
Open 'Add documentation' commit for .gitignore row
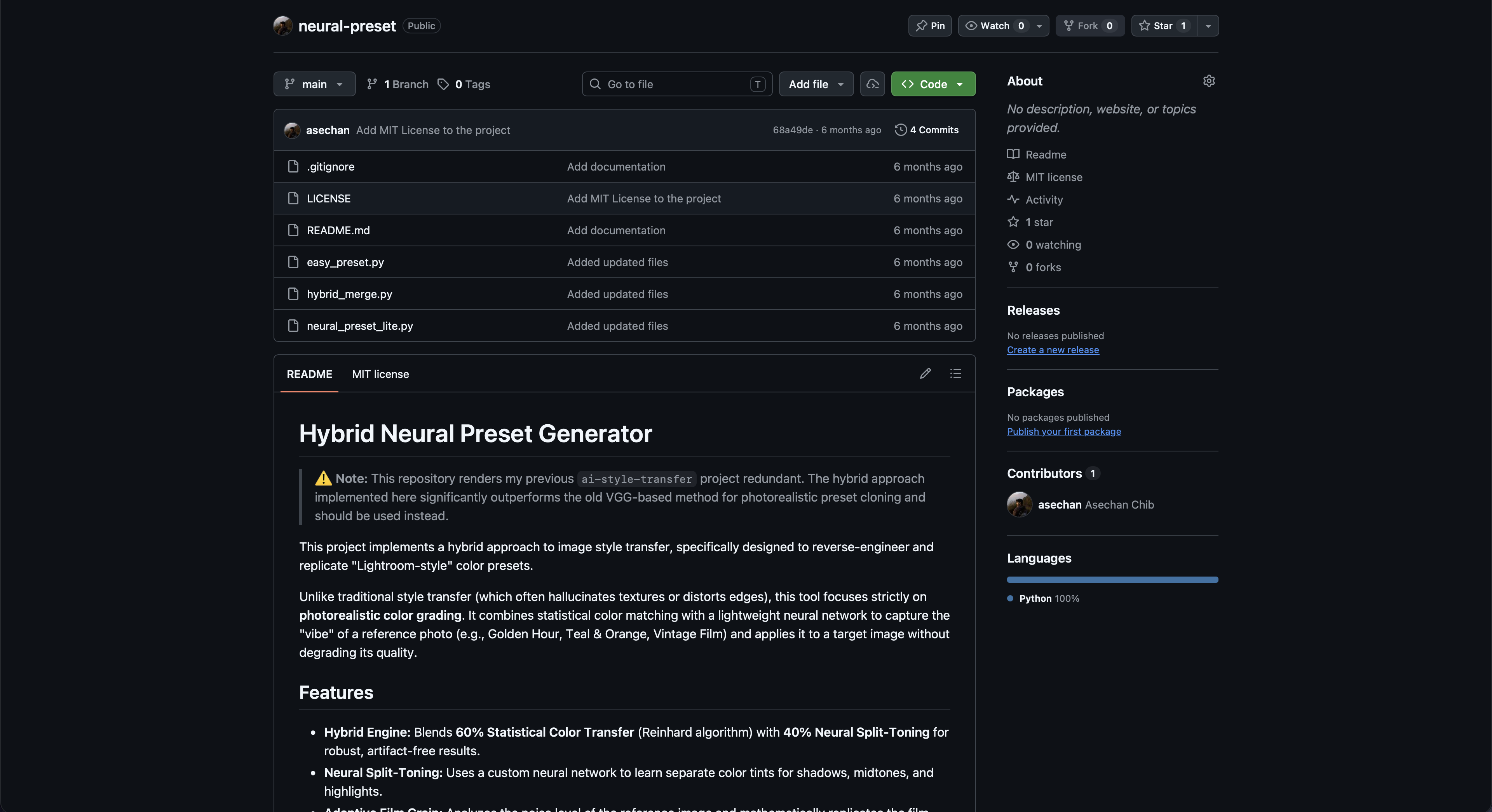click(x=616, y=167)
